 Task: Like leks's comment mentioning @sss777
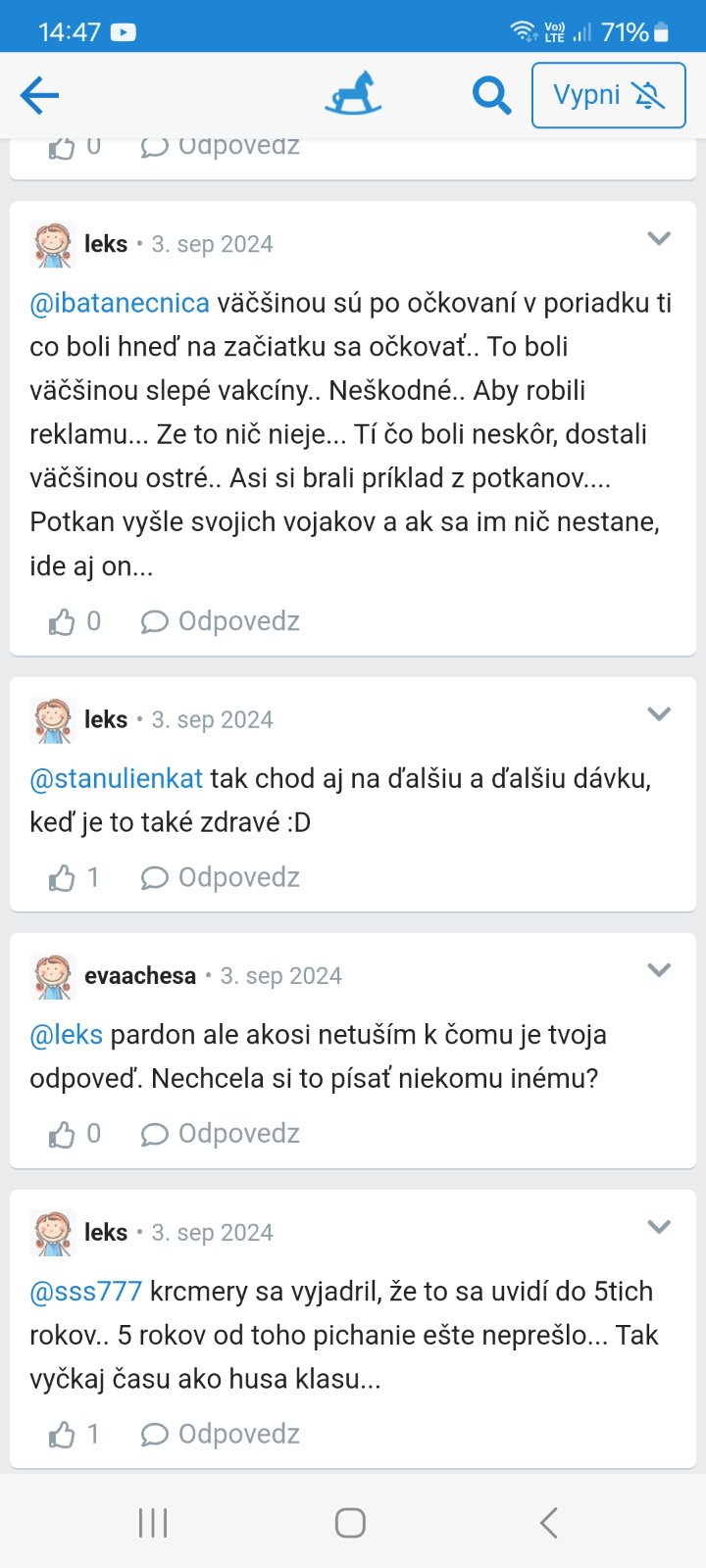(x=63, y=1435)
